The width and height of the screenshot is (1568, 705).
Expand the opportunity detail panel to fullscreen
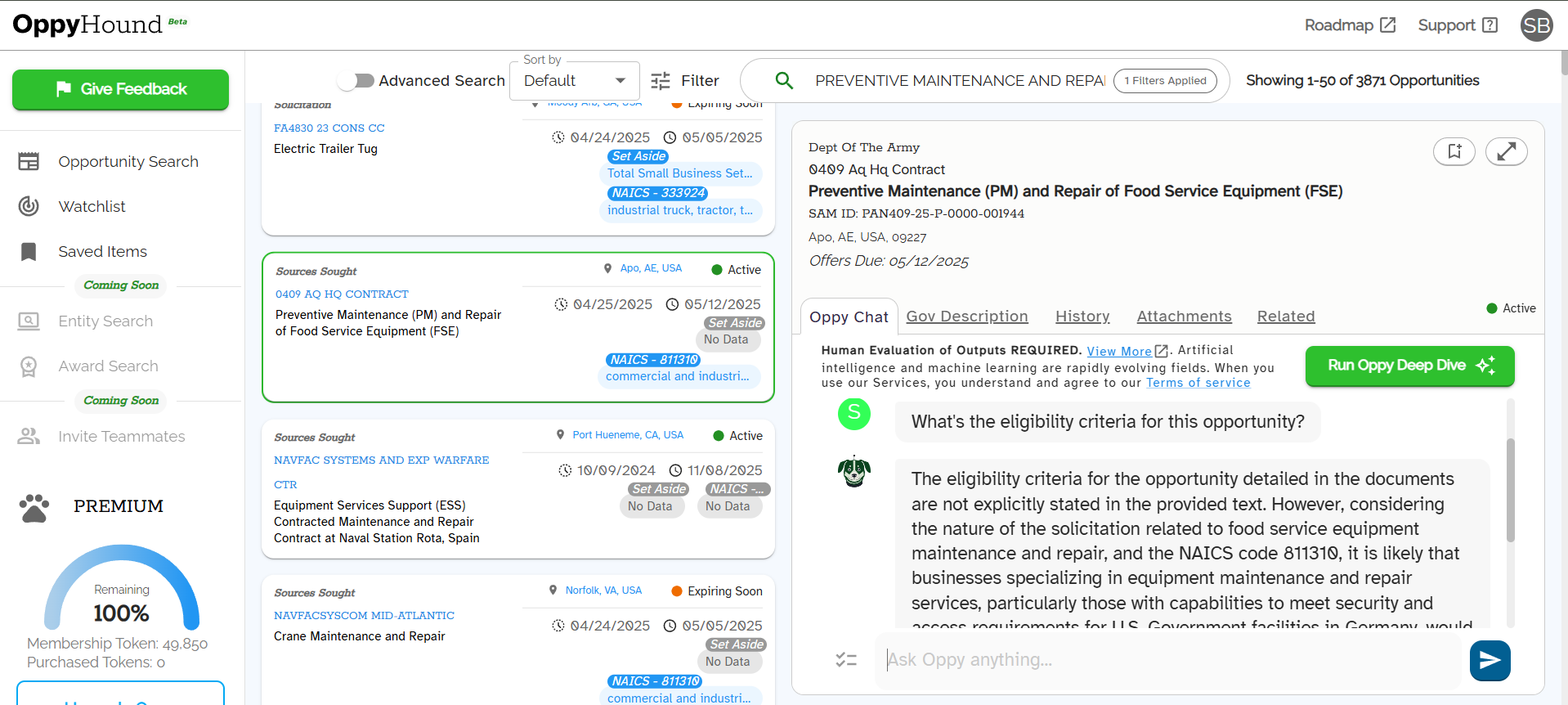1507,151
